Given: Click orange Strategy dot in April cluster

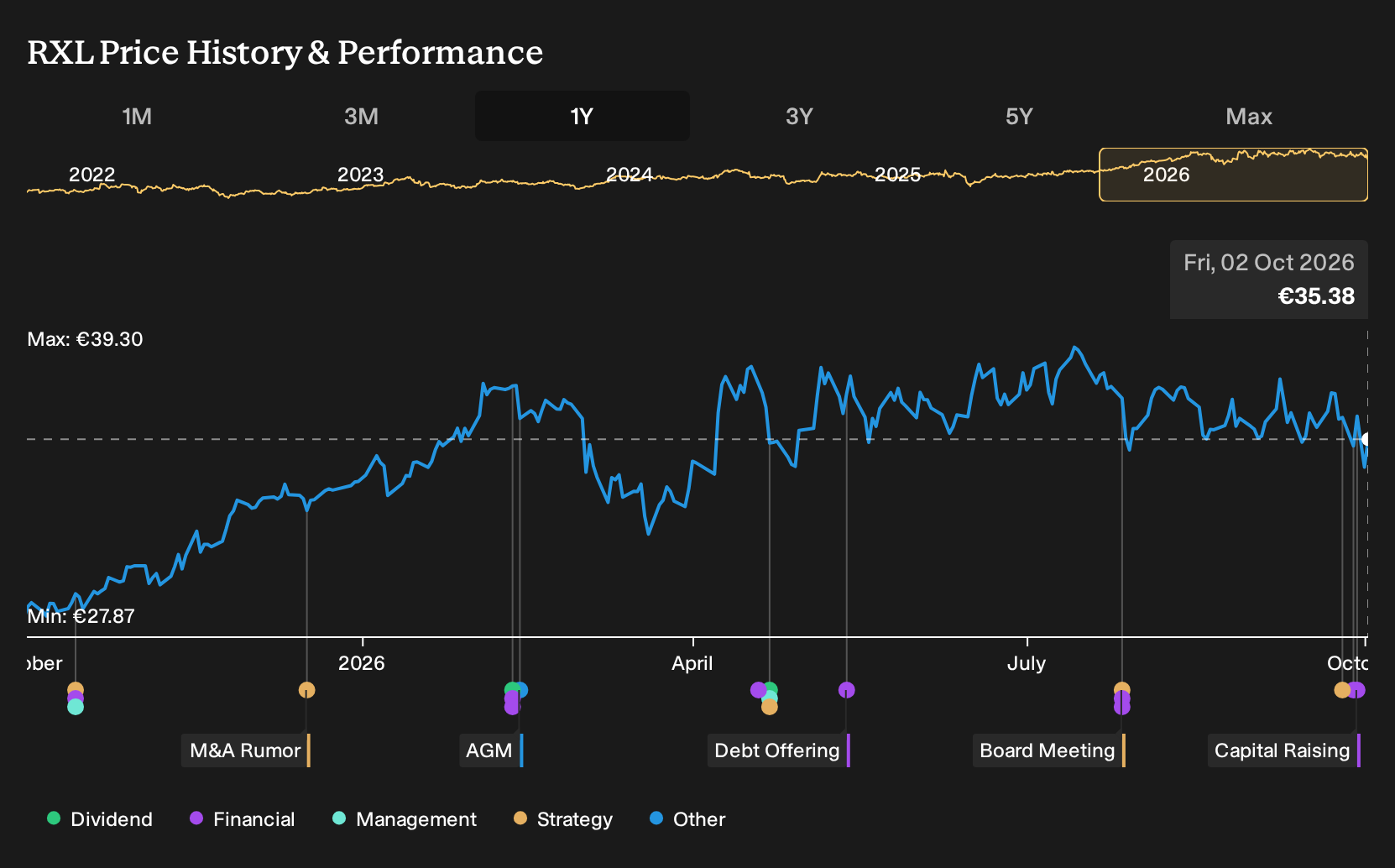Looking at the screenshot, I should click(770, 707).
